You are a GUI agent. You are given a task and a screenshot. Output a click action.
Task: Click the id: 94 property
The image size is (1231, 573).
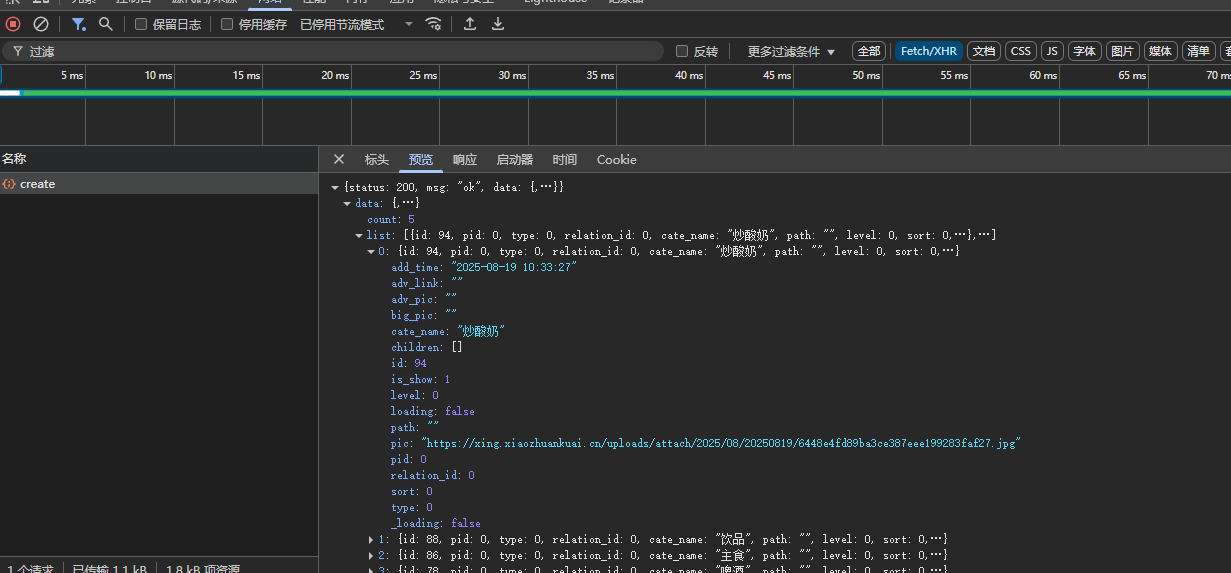[409, 363]
